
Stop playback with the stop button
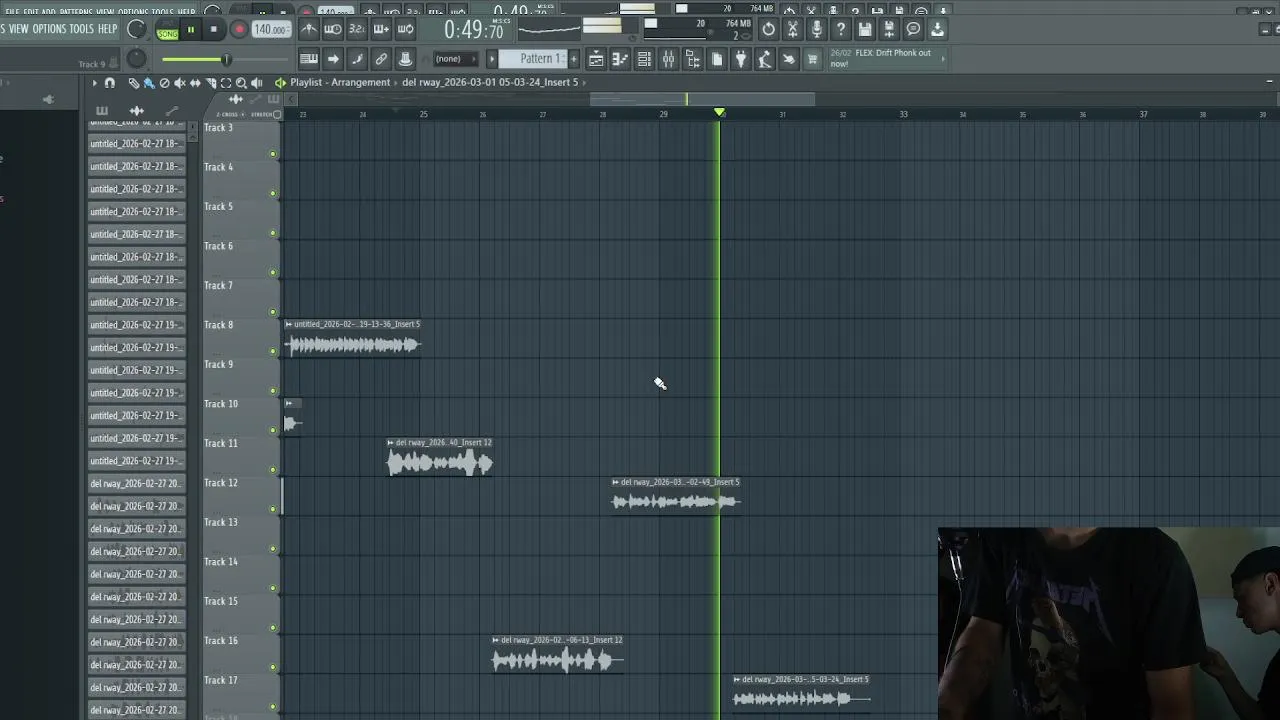(x=213, y=30)
